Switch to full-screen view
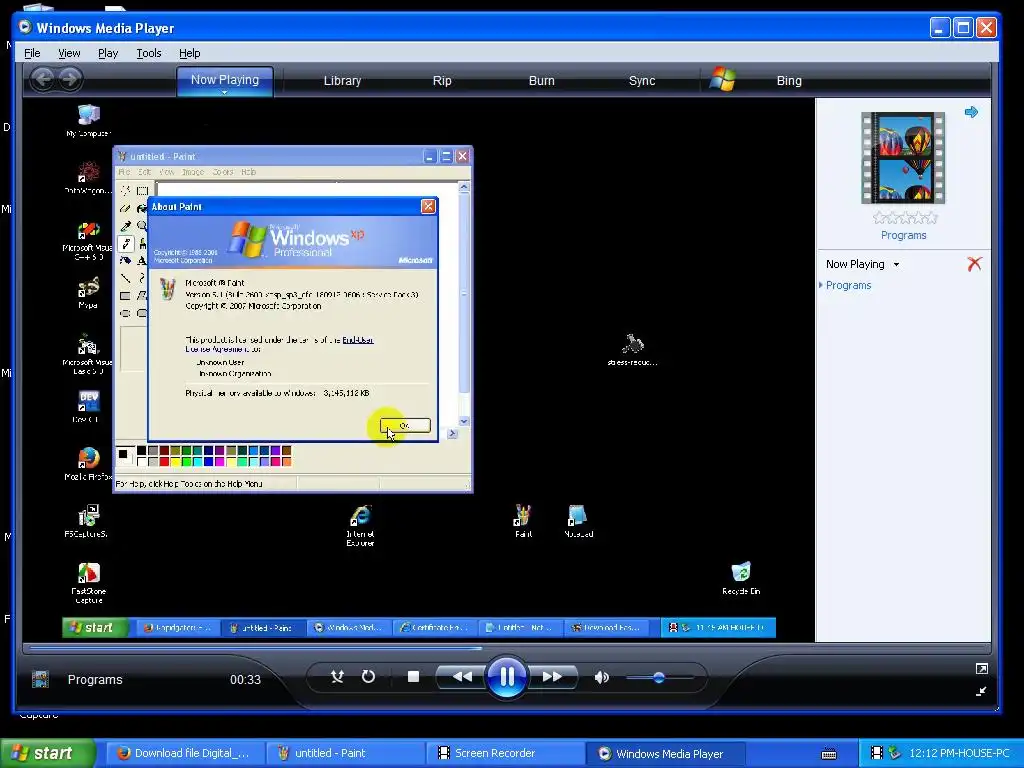Viewport: 1024px width, 768px height. pos(981,668)
